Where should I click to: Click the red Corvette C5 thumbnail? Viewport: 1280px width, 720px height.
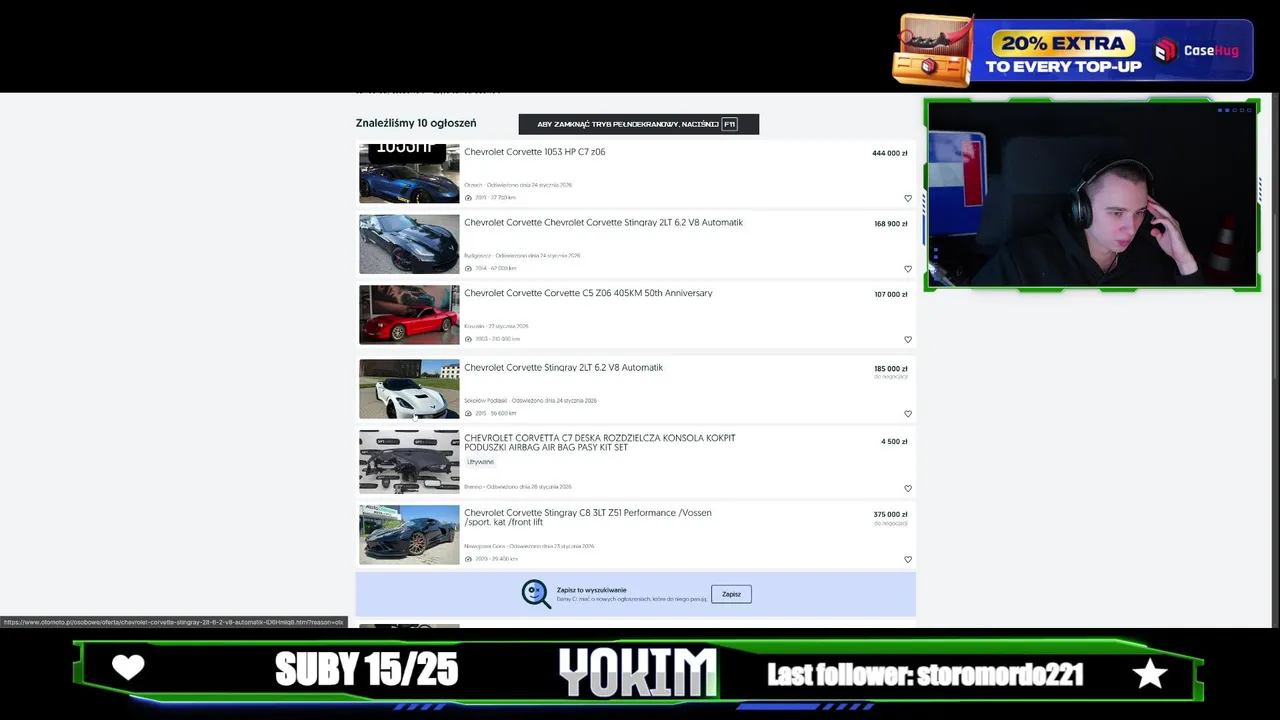coord(409,315)
